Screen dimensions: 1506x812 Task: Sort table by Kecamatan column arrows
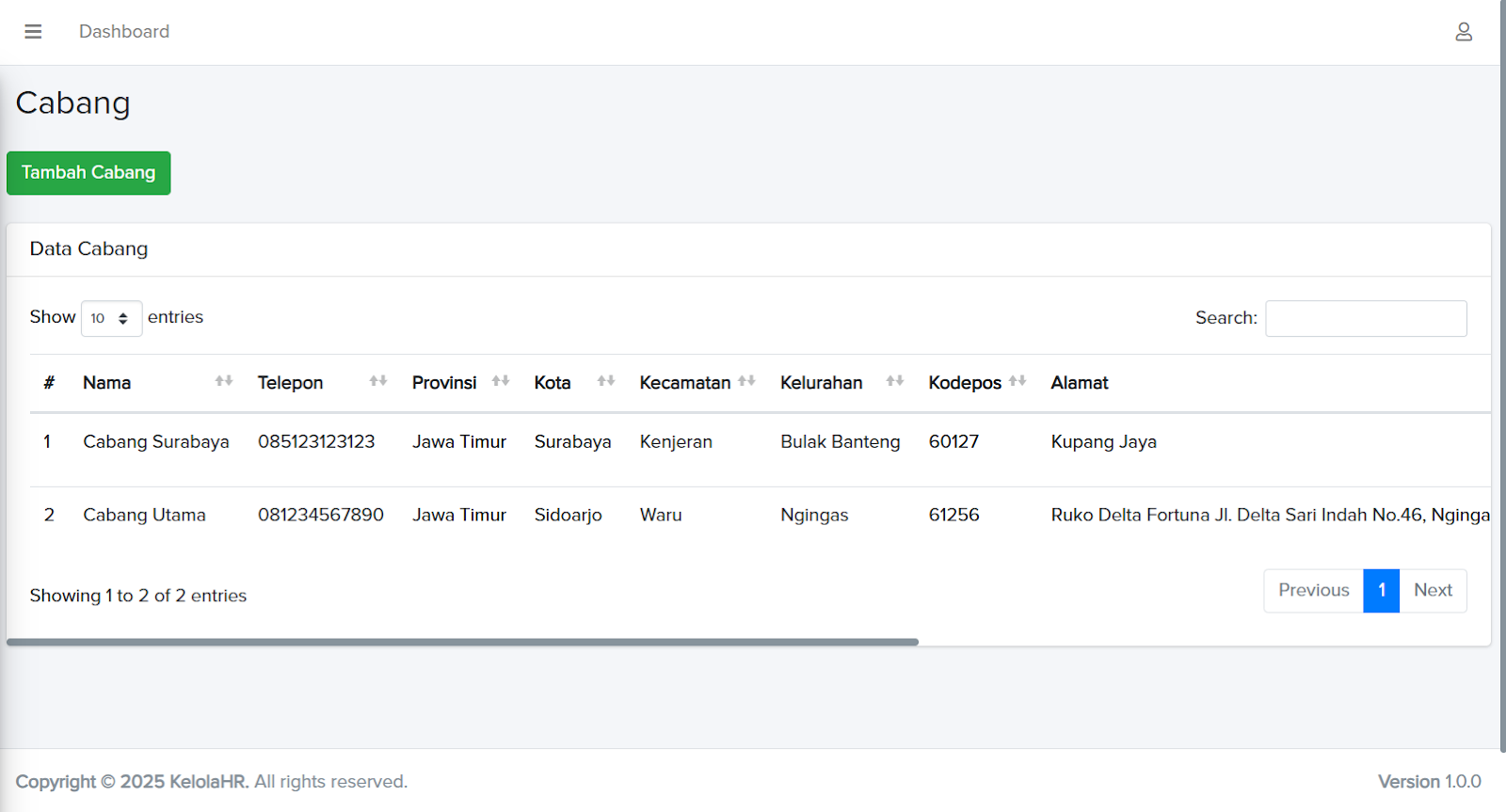(746, 381)
